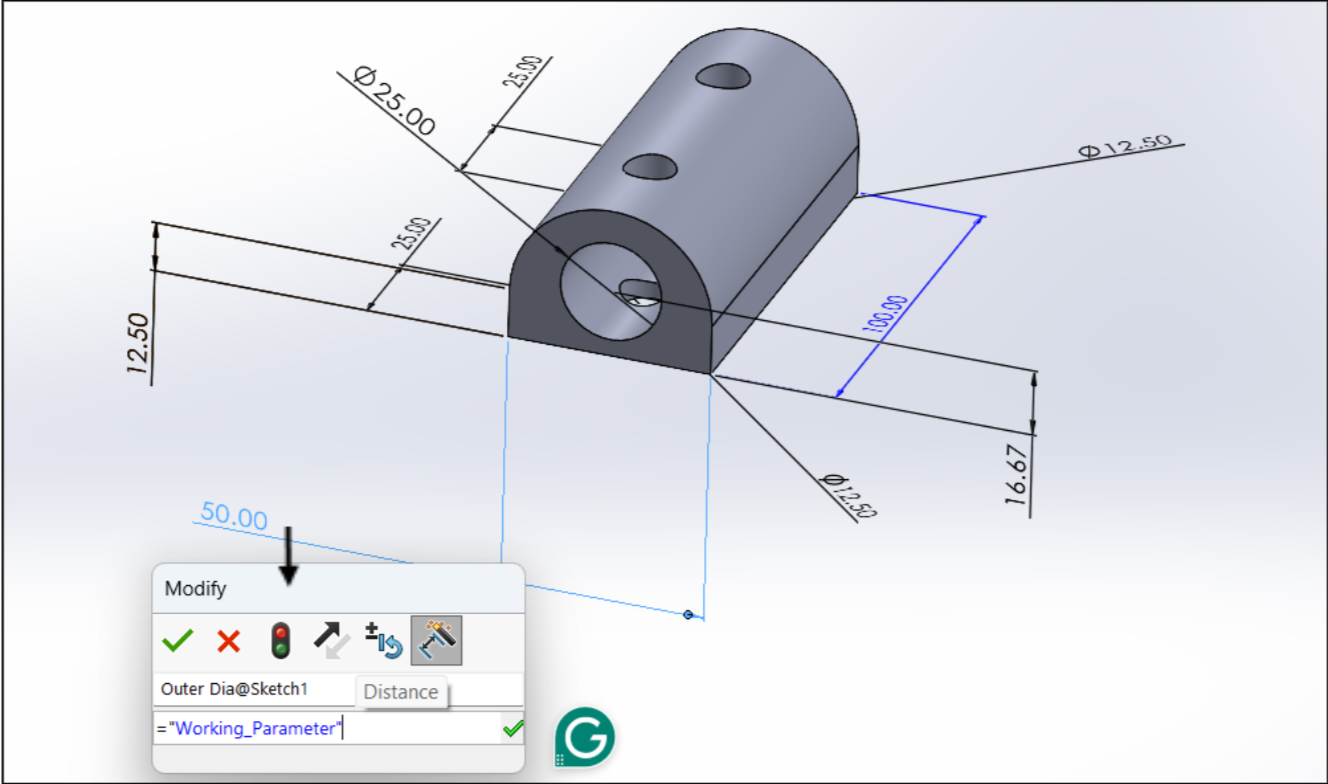Rebuild the model using the traffic light icon

pos(281,641)
